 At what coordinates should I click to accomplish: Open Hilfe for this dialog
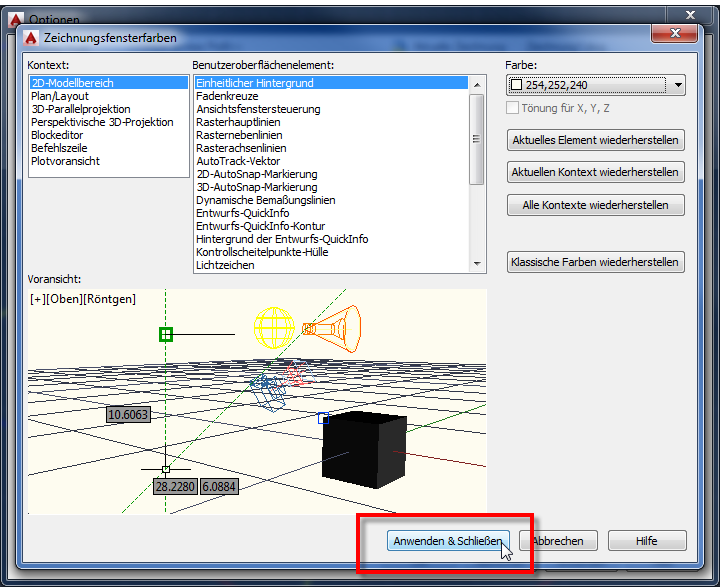coord(647,541)
